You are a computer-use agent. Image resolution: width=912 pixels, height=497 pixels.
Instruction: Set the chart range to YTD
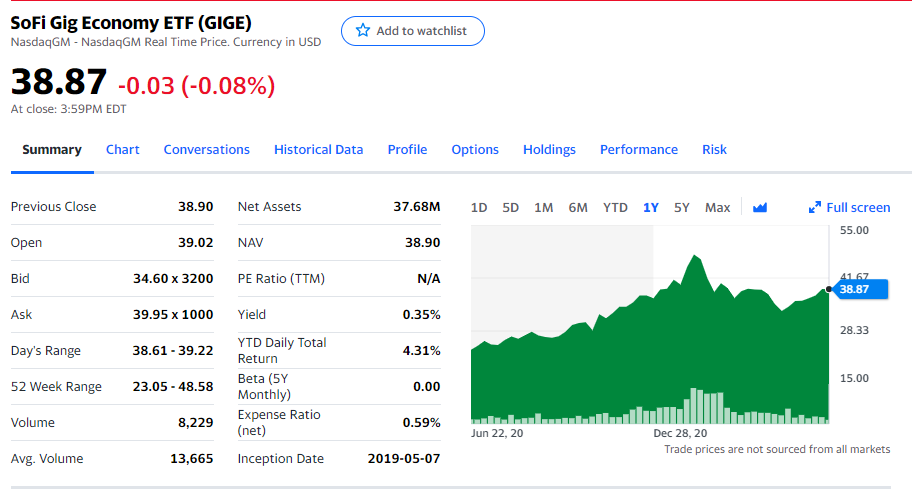tap(615, 208)
